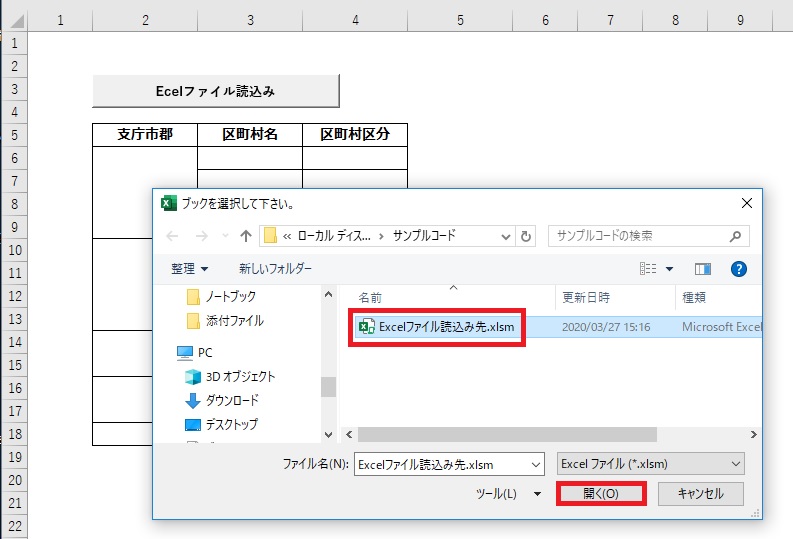Select the 区町村区分 header cell
Screen dimensions: 793x539
(x=355, y=134)
